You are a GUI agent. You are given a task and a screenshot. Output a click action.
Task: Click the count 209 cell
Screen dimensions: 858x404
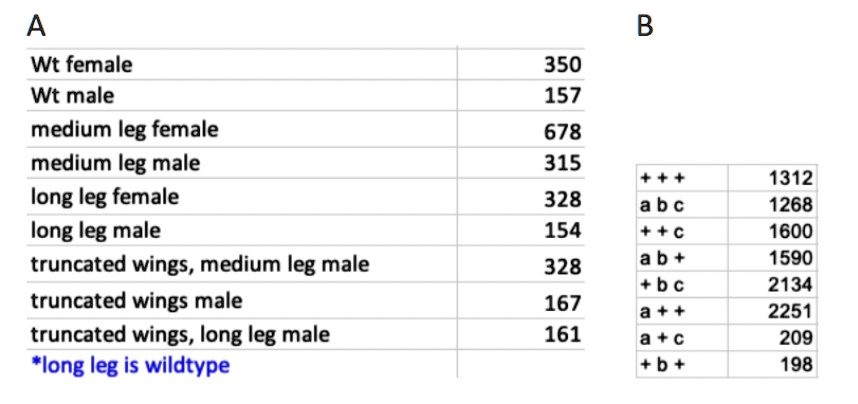tap(796, 338)
